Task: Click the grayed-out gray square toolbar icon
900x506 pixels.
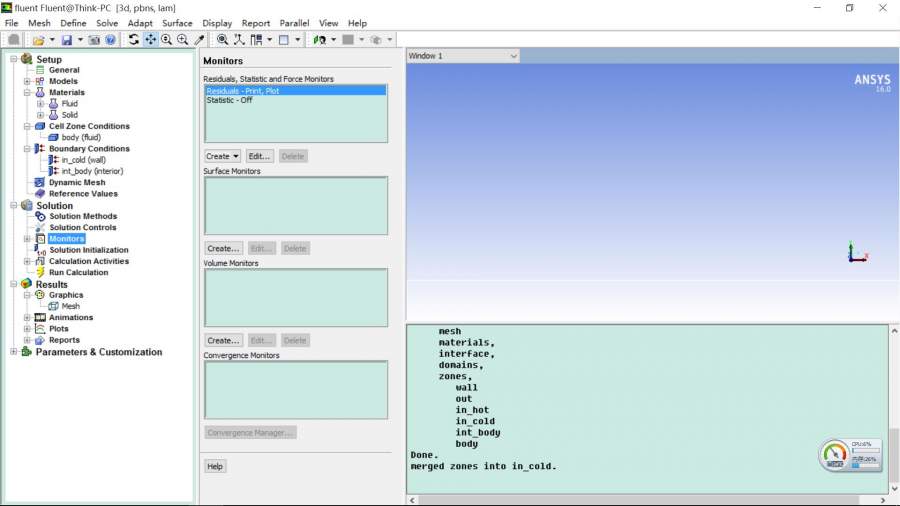Action: [348, 40]
